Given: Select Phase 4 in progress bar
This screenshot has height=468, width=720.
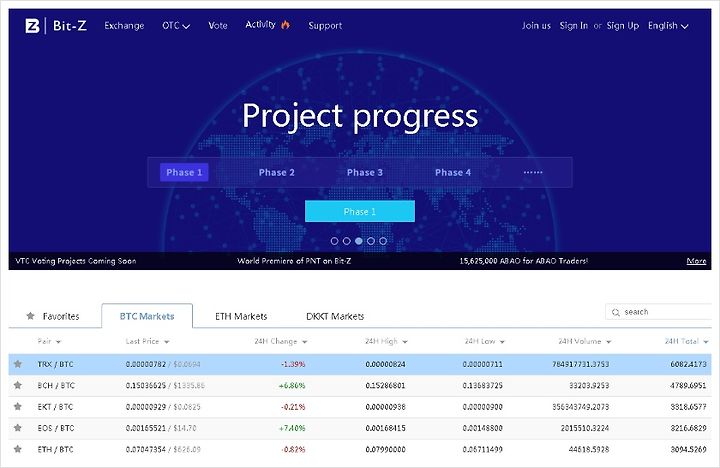Looking at the screenshot, I should coord(453,172).
